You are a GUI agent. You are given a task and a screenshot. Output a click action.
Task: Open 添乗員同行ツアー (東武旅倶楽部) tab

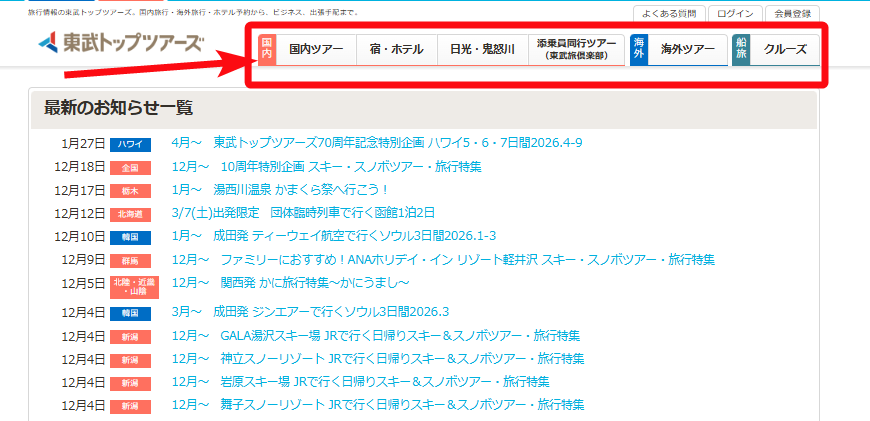click(576, 49)
